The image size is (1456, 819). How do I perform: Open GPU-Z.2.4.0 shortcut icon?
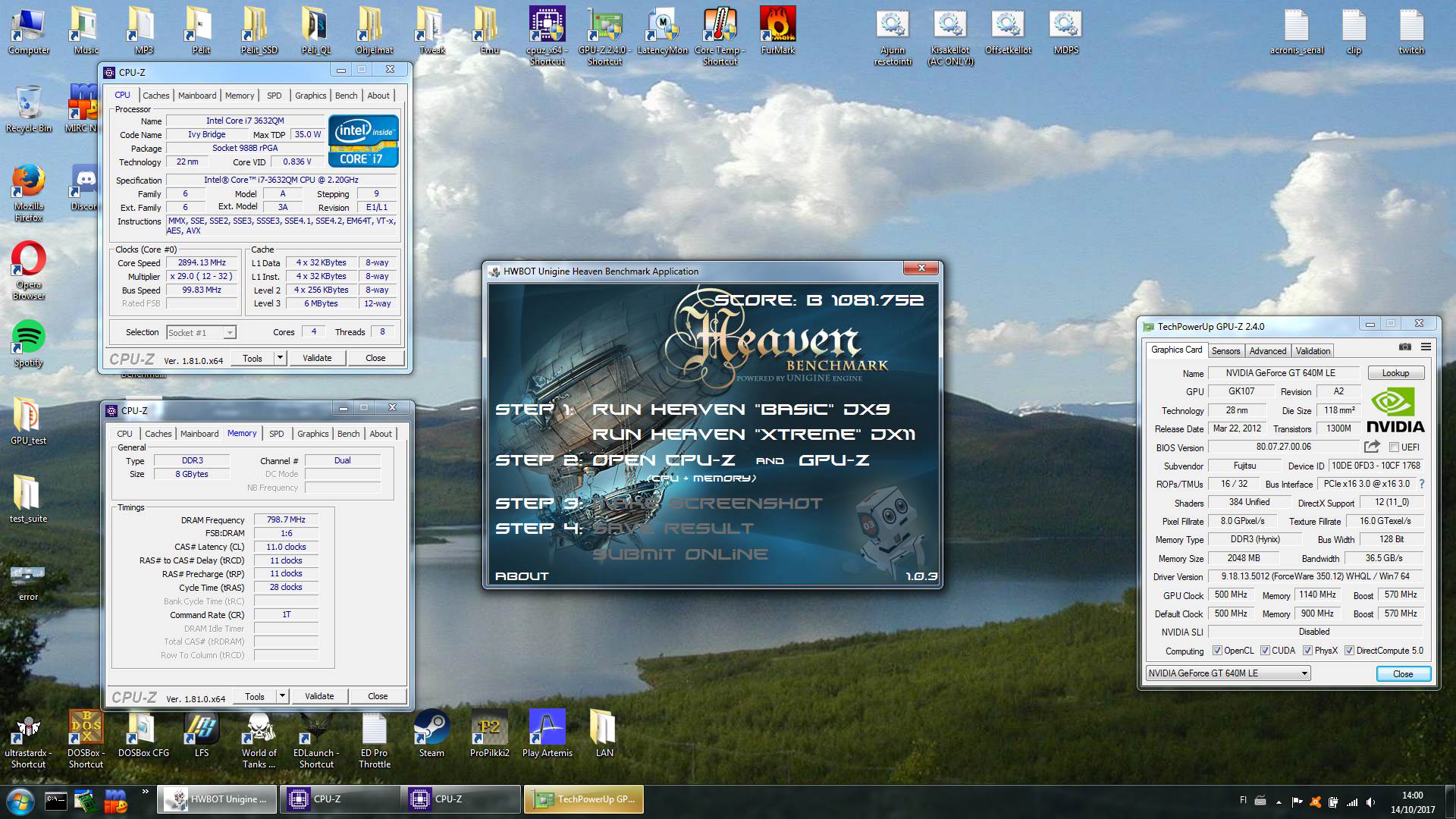click(604, 36)
